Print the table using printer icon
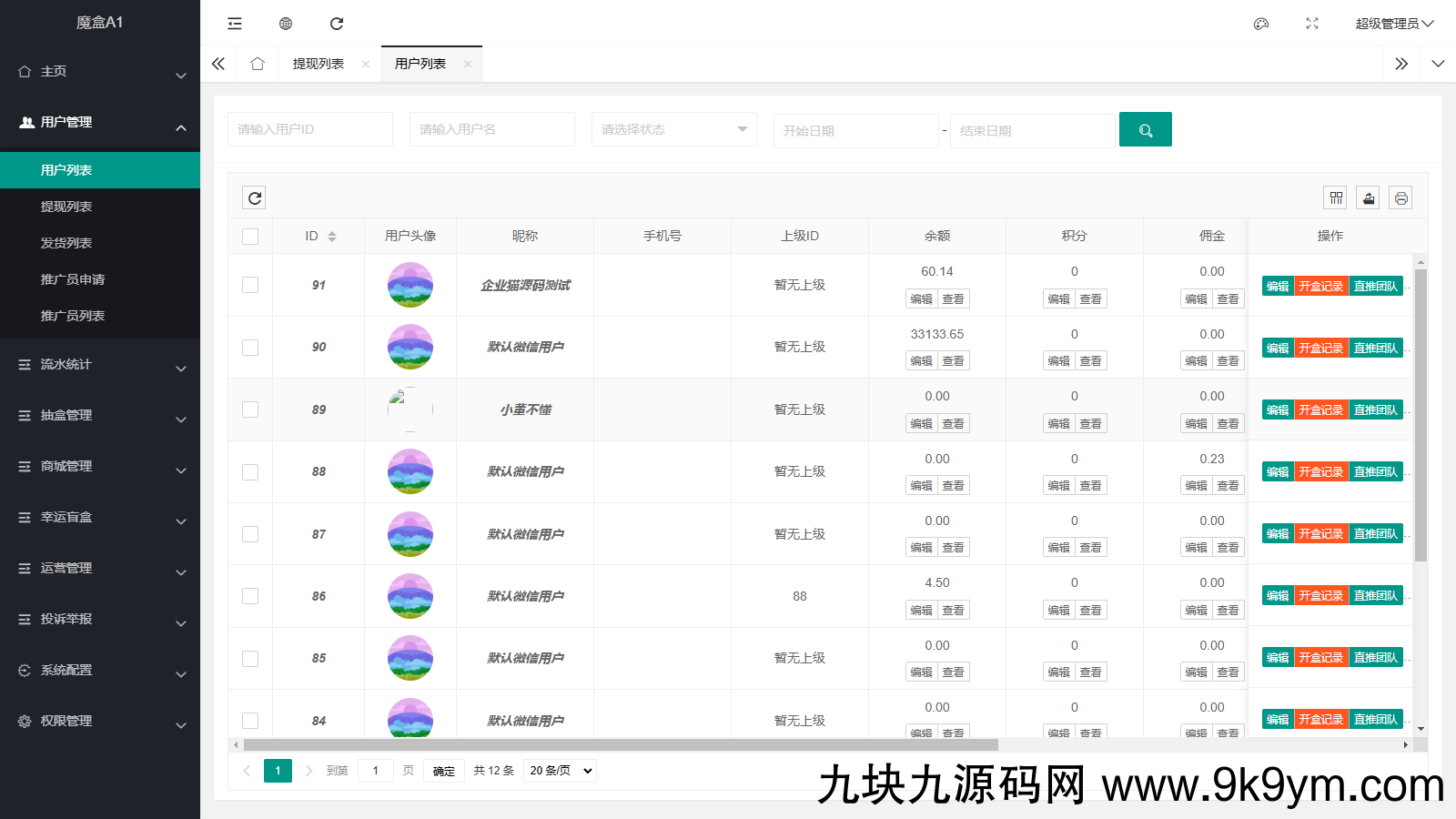 1400,198
